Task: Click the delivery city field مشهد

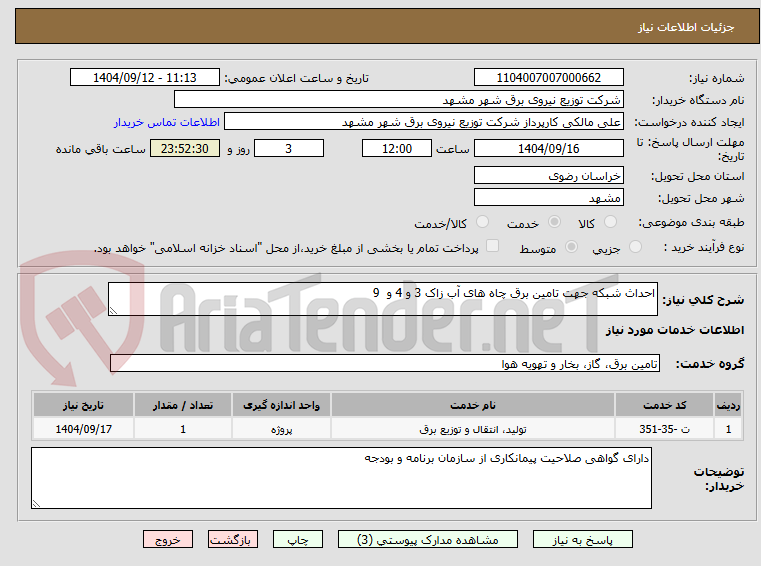Action: (x=548, y=198)
